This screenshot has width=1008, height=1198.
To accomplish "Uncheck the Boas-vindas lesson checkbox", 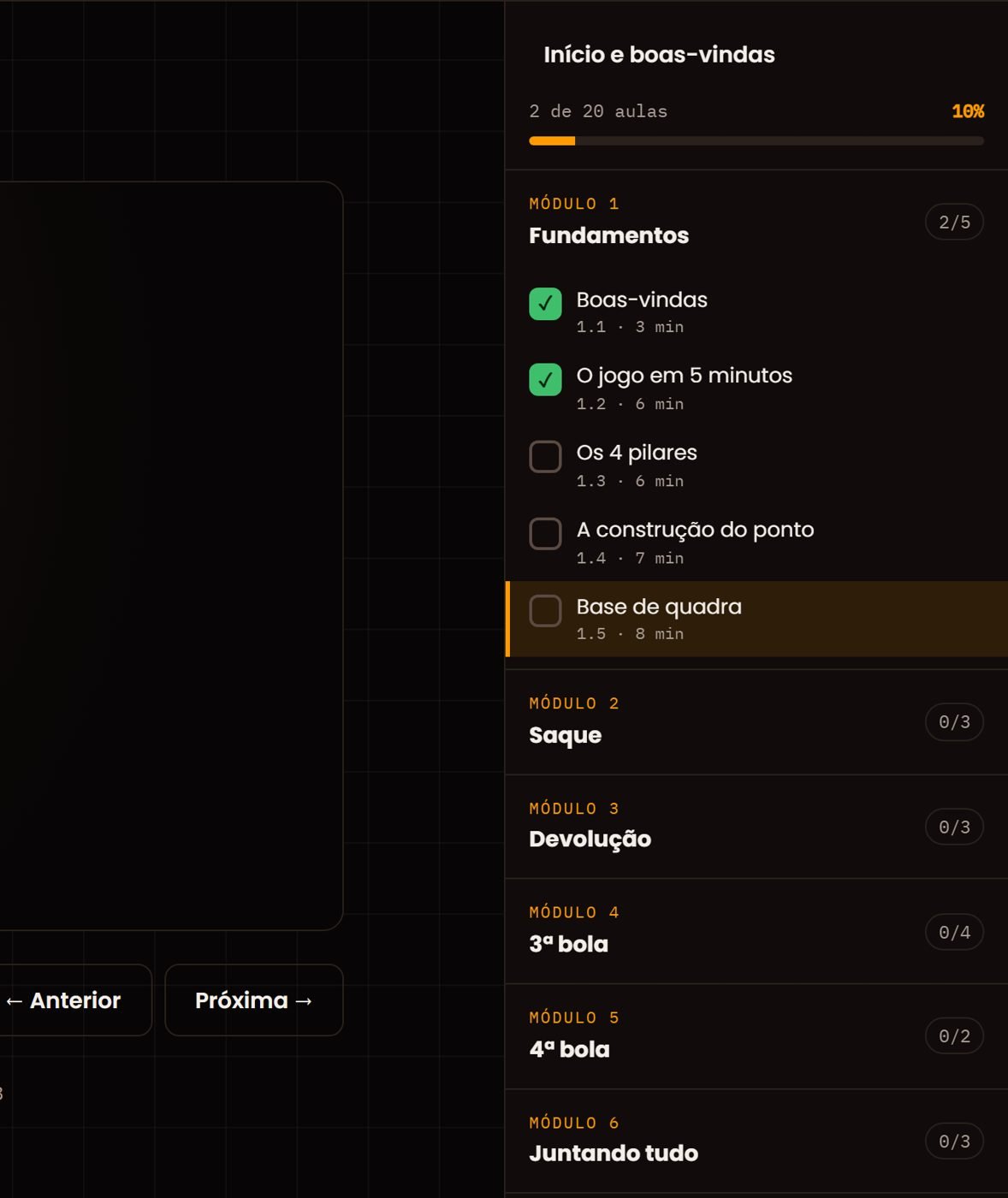I will point(545,304).
